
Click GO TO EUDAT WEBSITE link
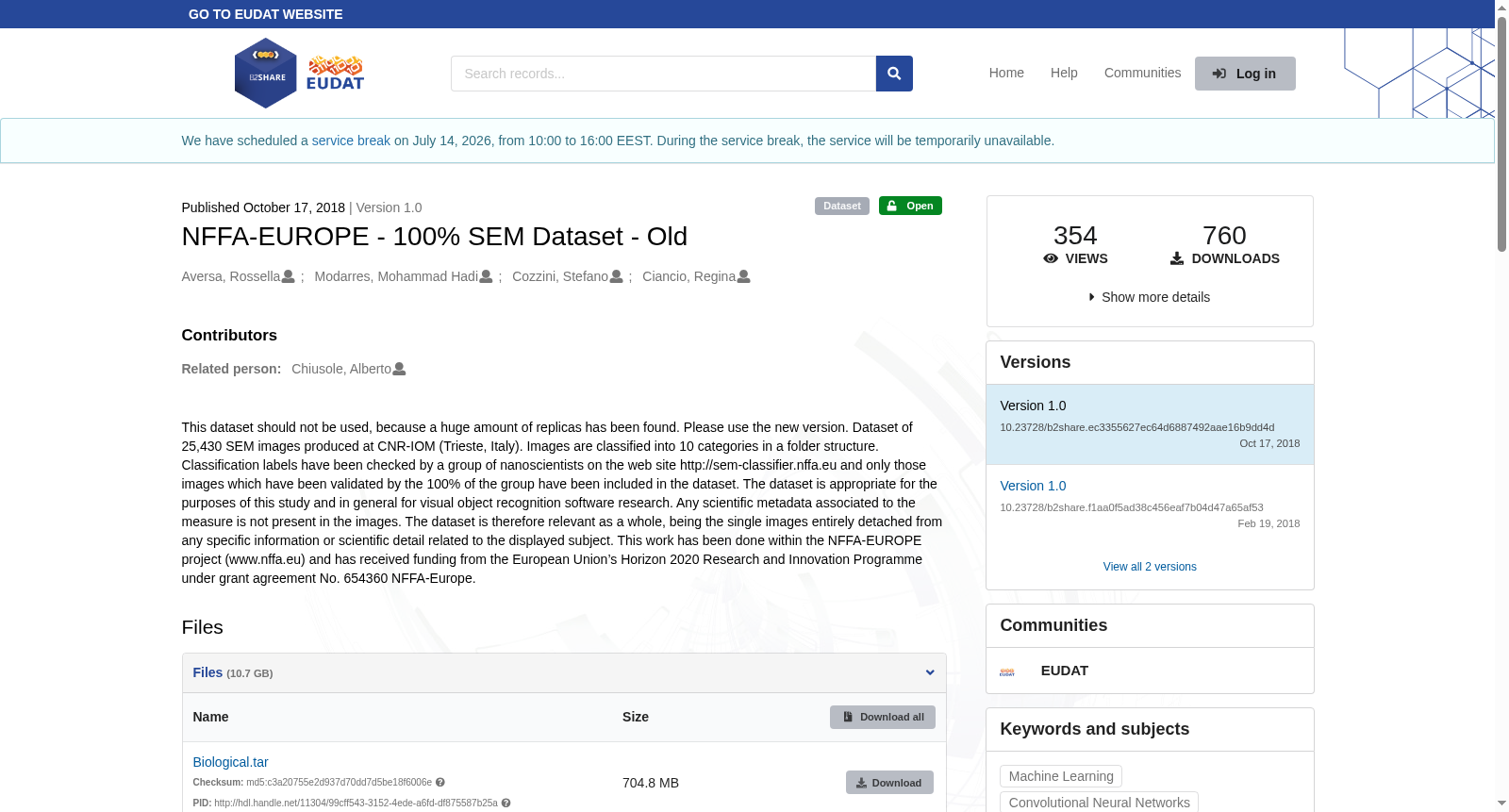click(x=266, y=14)
